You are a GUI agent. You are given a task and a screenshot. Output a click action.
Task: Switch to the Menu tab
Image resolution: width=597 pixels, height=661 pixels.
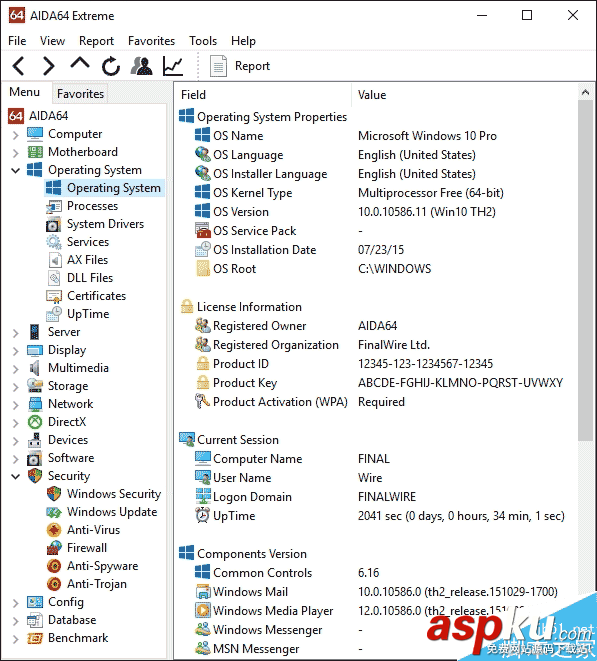[24, 92]
